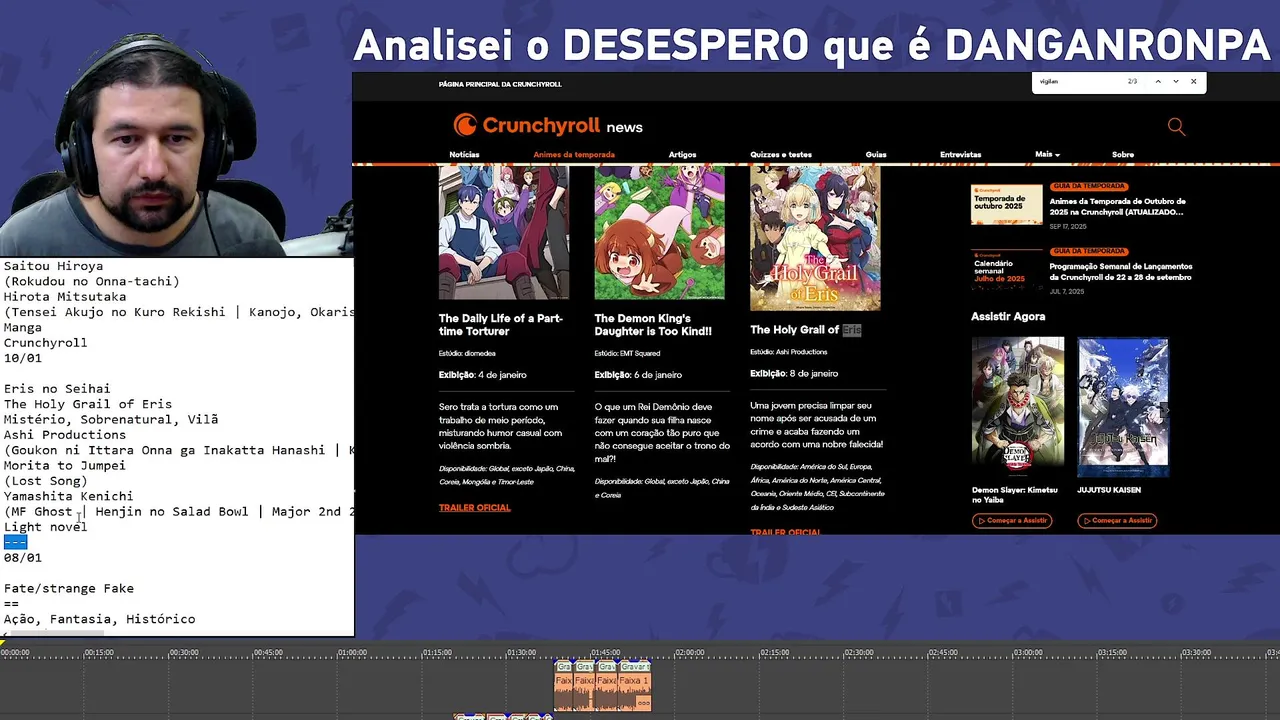
Task: Go to next find-in-page match
Action: (1175, 81)
